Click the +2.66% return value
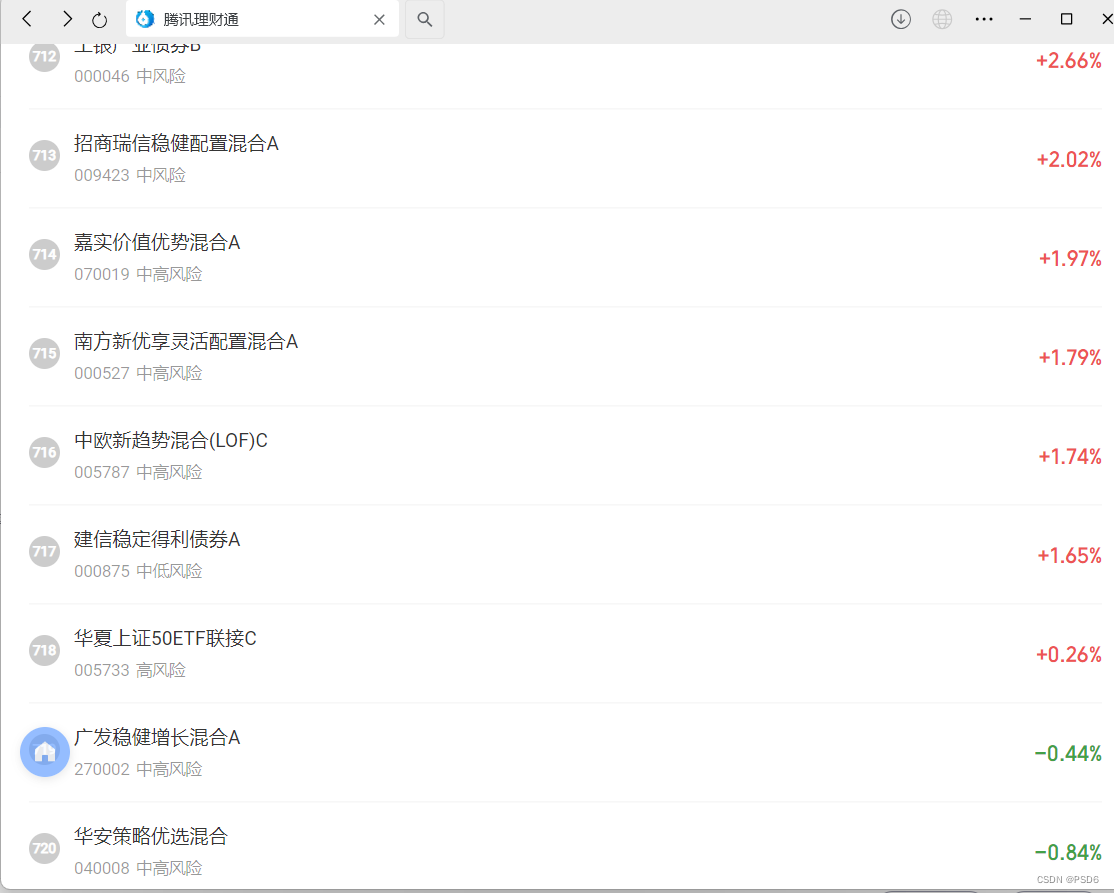The image size is (1114, 893). (1069, 60)
